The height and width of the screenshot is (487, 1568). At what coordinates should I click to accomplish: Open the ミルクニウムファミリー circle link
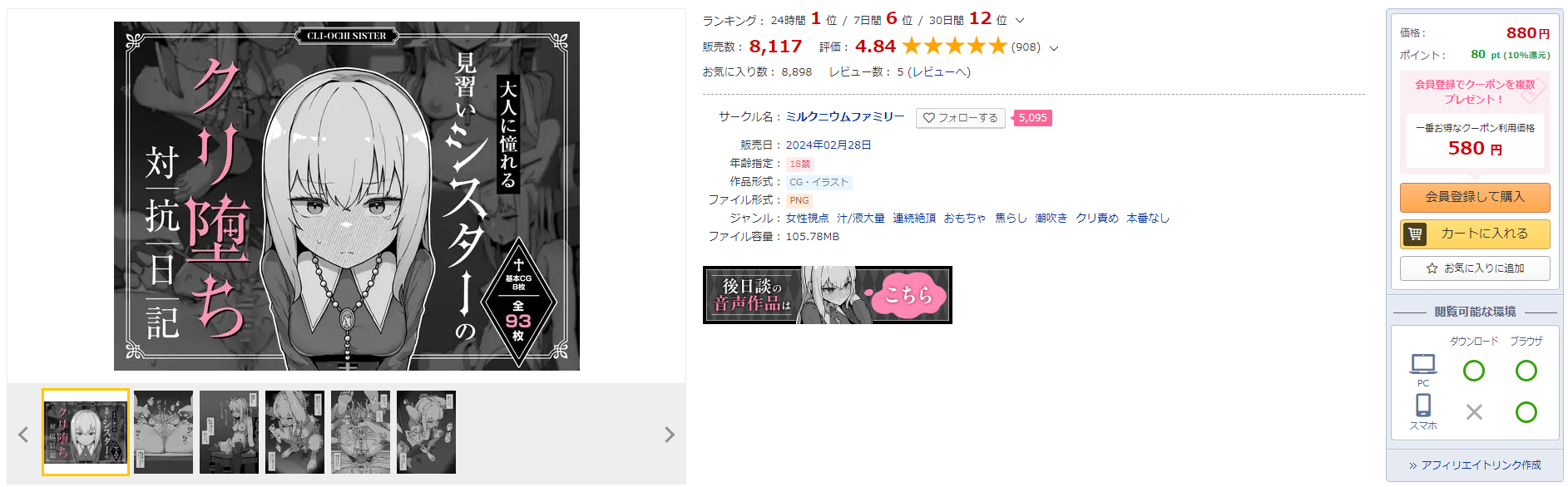[x=845, y=117]
